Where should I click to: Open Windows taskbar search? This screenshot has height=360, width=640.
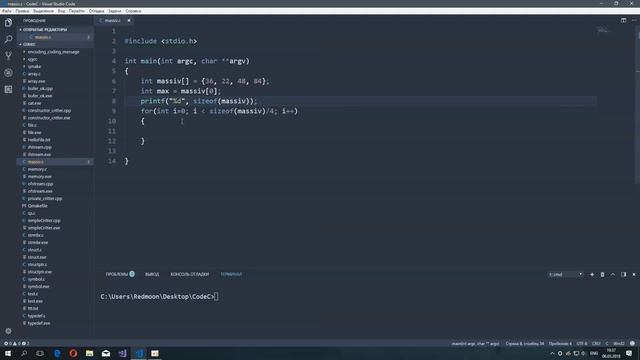pyautogui.click(x=24, y=353)
